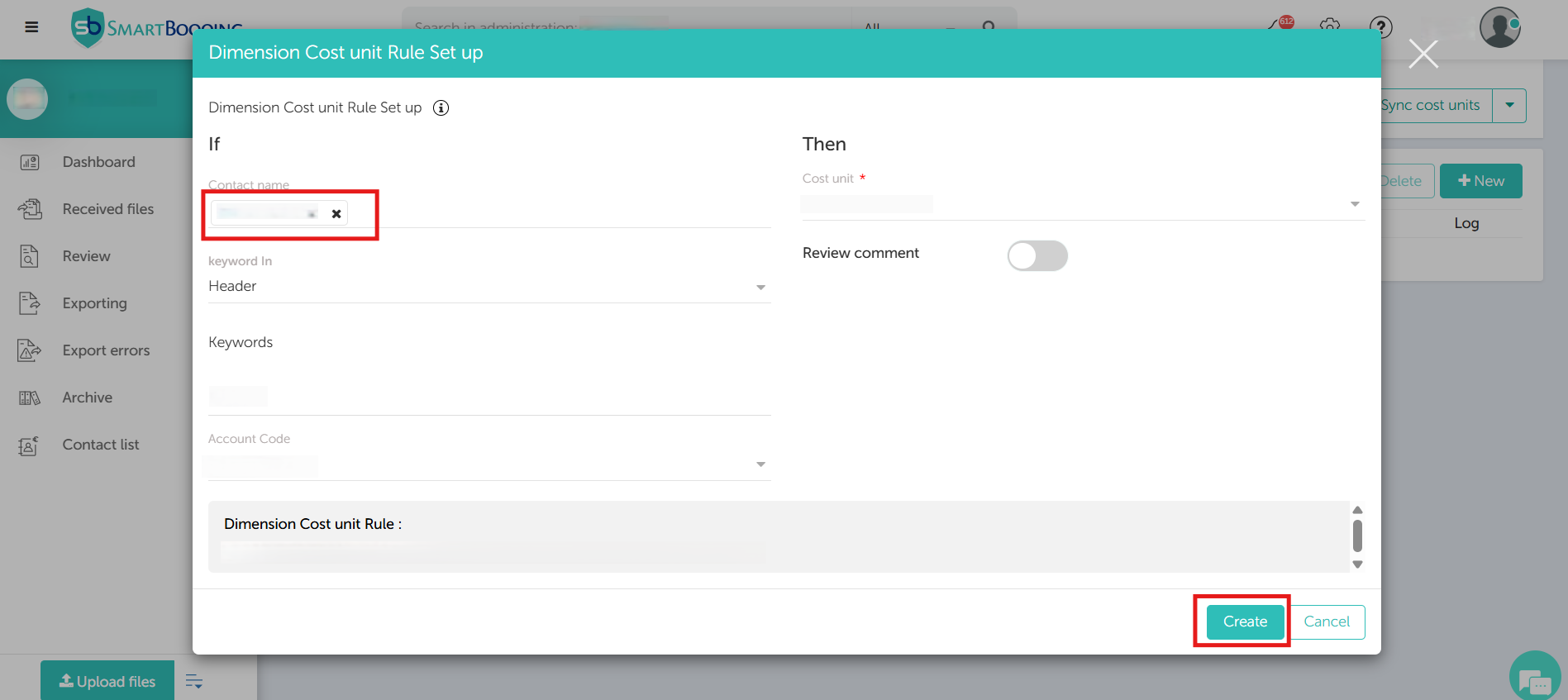Open Contact list in sidebar
The width and height of the screenshot is (1568, 700).
[x=101, y=445]
